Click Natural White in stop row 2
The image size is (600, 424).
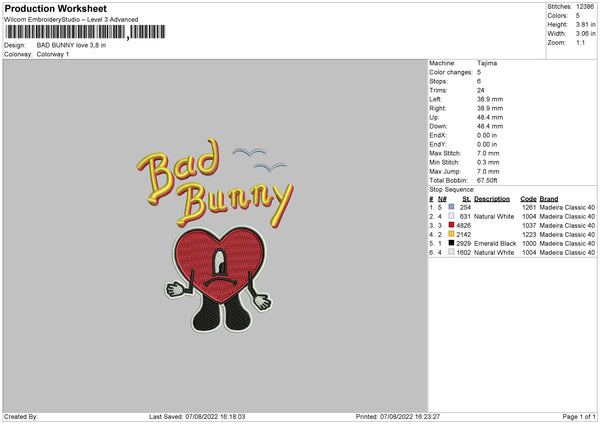tap(494, 217)
